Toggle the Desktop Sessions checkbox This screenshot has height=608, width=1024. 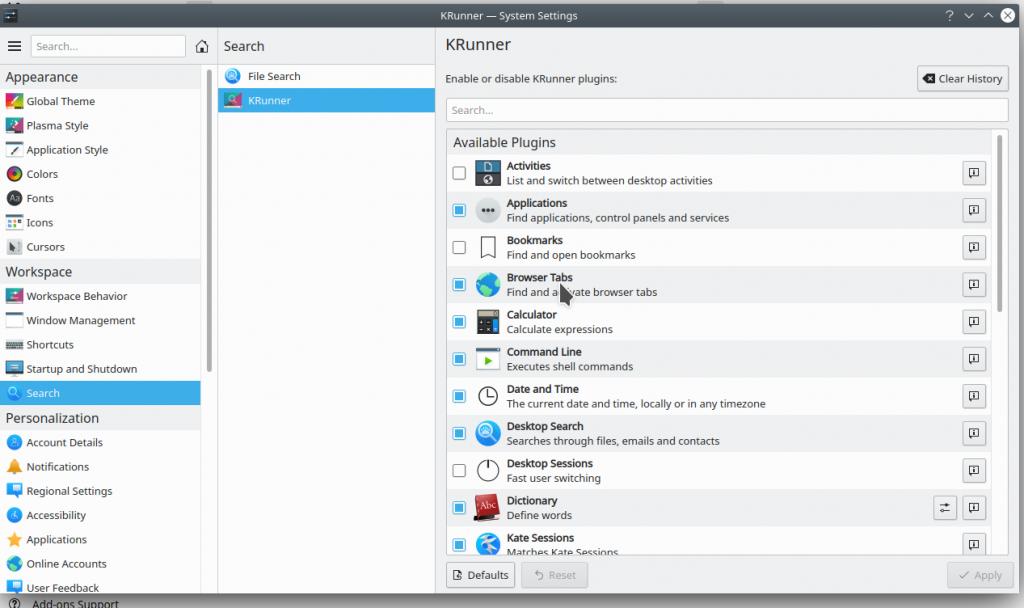coord(459,471)
